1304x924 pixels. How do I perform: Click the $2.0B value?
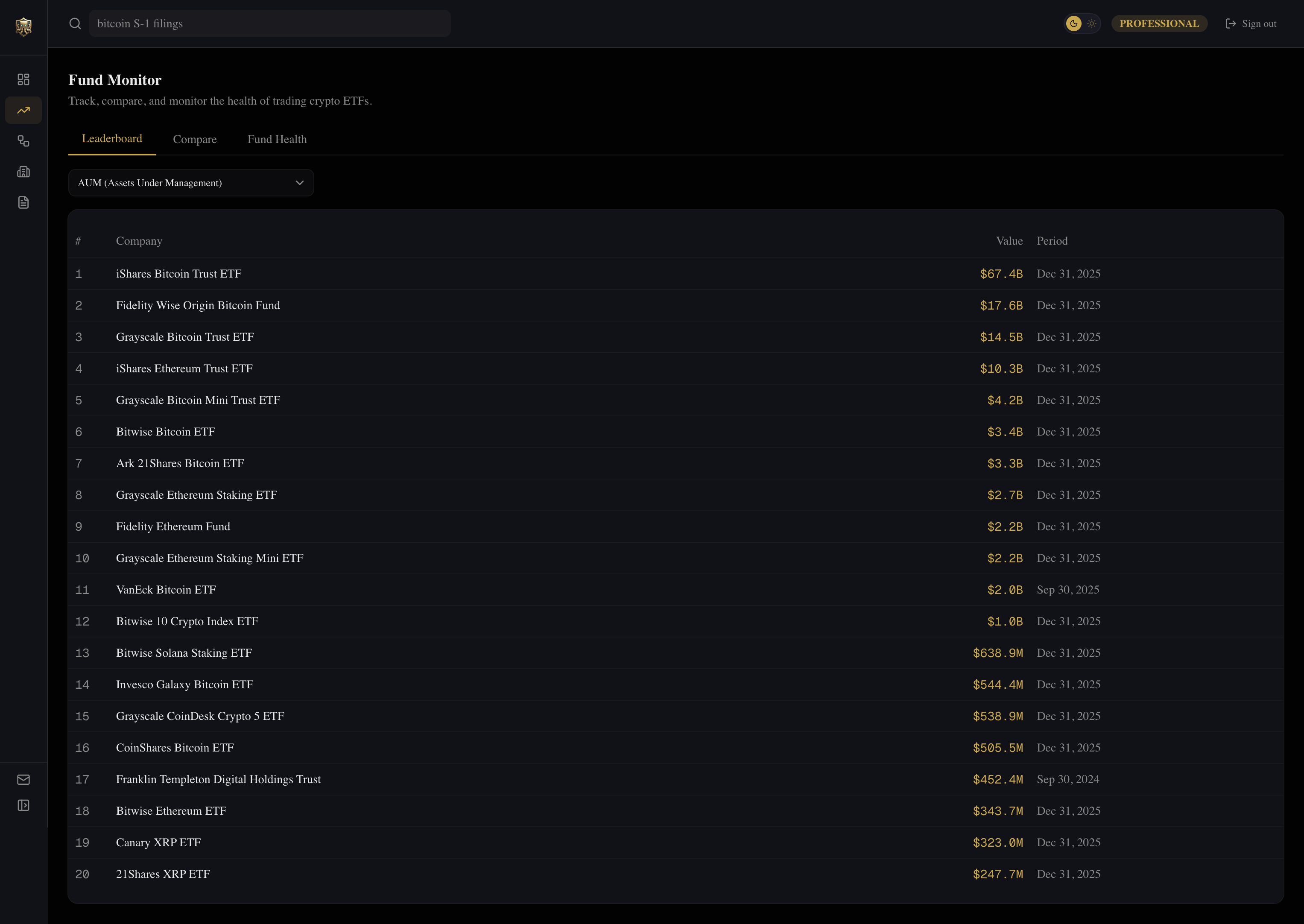click(1005, 589)
